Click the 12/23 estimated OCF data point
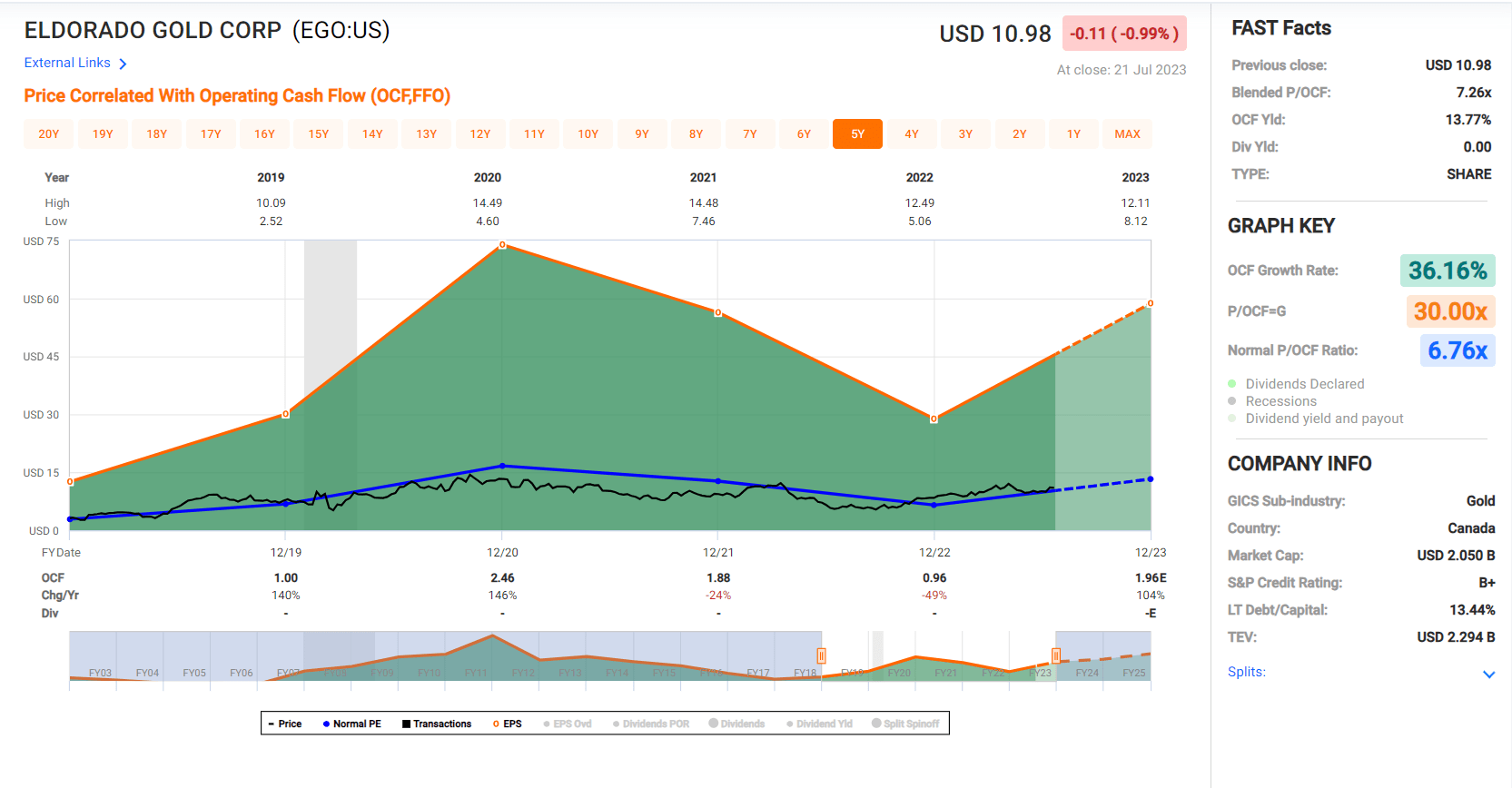Viewport: 1512px width, 788px height. coord(1151,303)
